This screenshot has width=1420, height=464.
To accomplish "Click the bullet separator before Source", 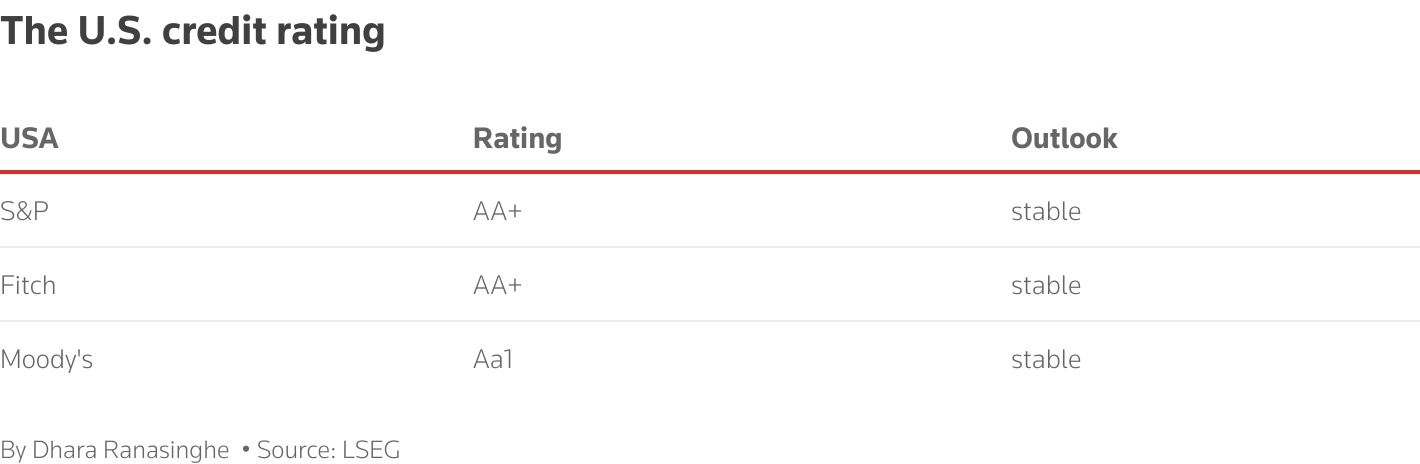I will click(245, 450).
